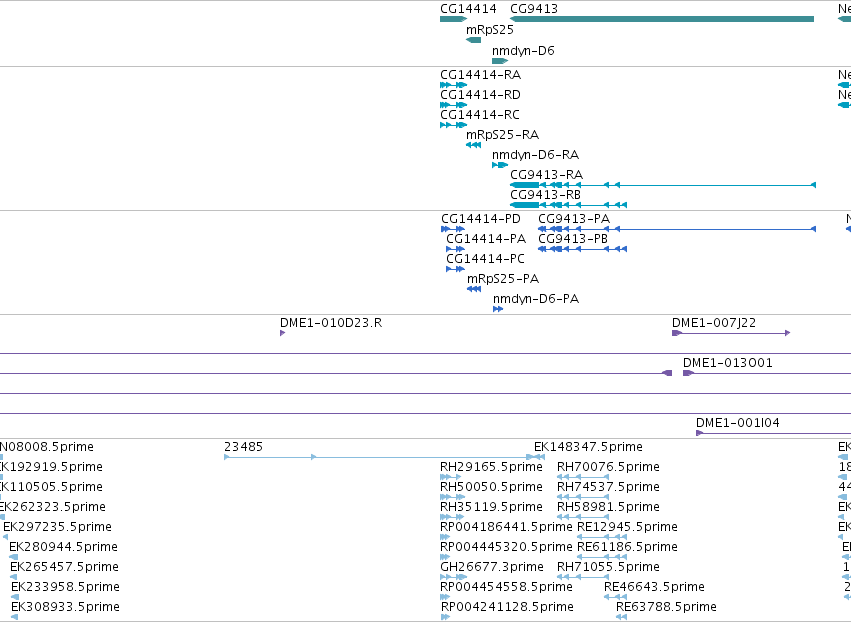Select the CG14414-RD transcript label
Screen dimensions: 851x622
click(x=480, y=95)
